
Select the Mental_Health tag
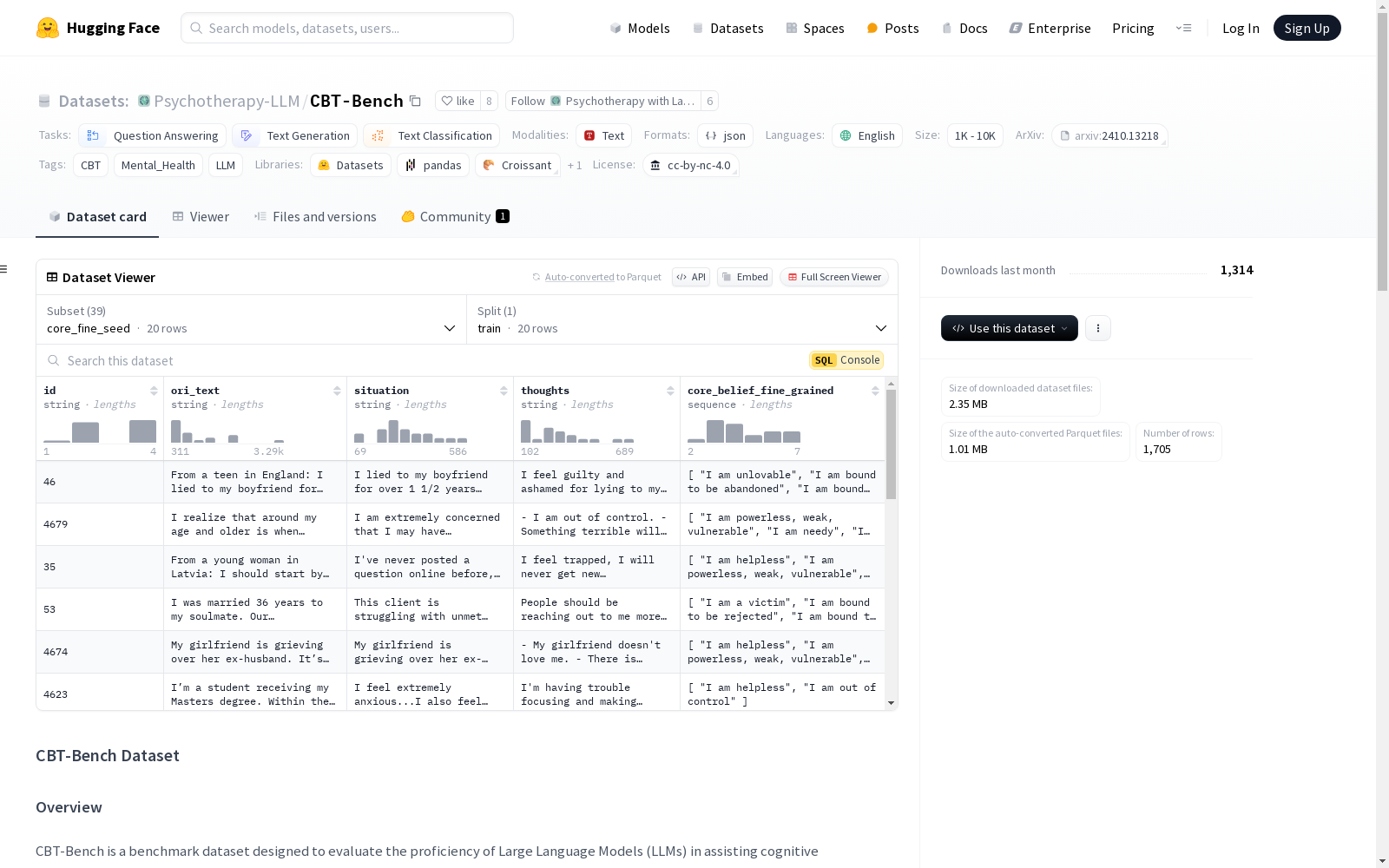(158, 165)
